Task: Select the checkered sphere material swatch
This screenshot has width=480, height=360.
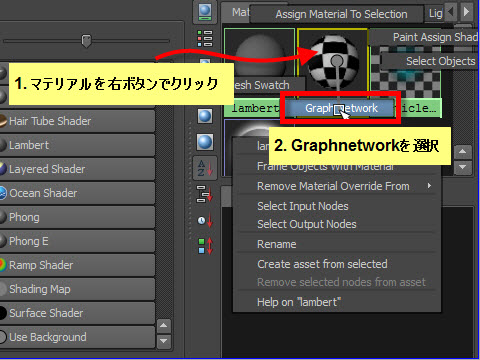Action: 333,63
